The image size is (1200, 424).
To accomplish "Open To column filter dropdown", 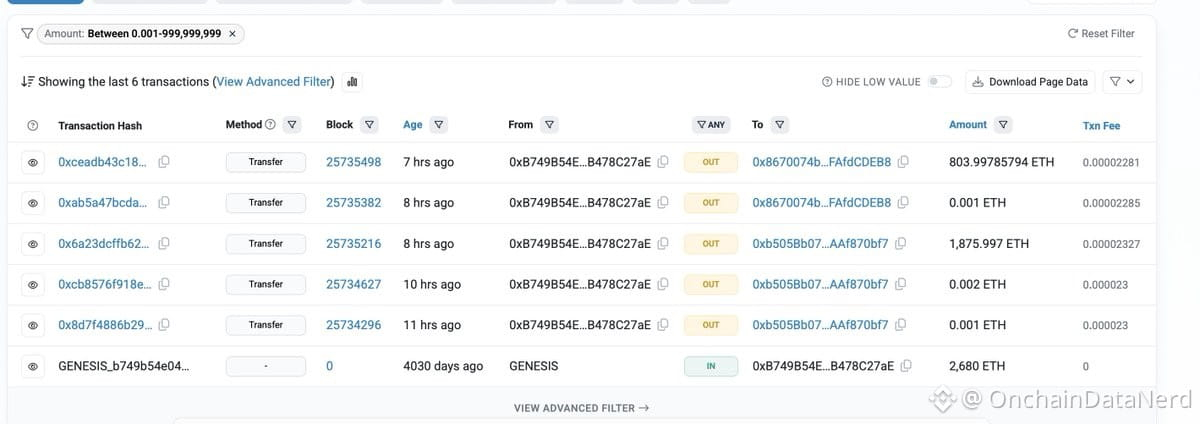I will click(779, 125).
